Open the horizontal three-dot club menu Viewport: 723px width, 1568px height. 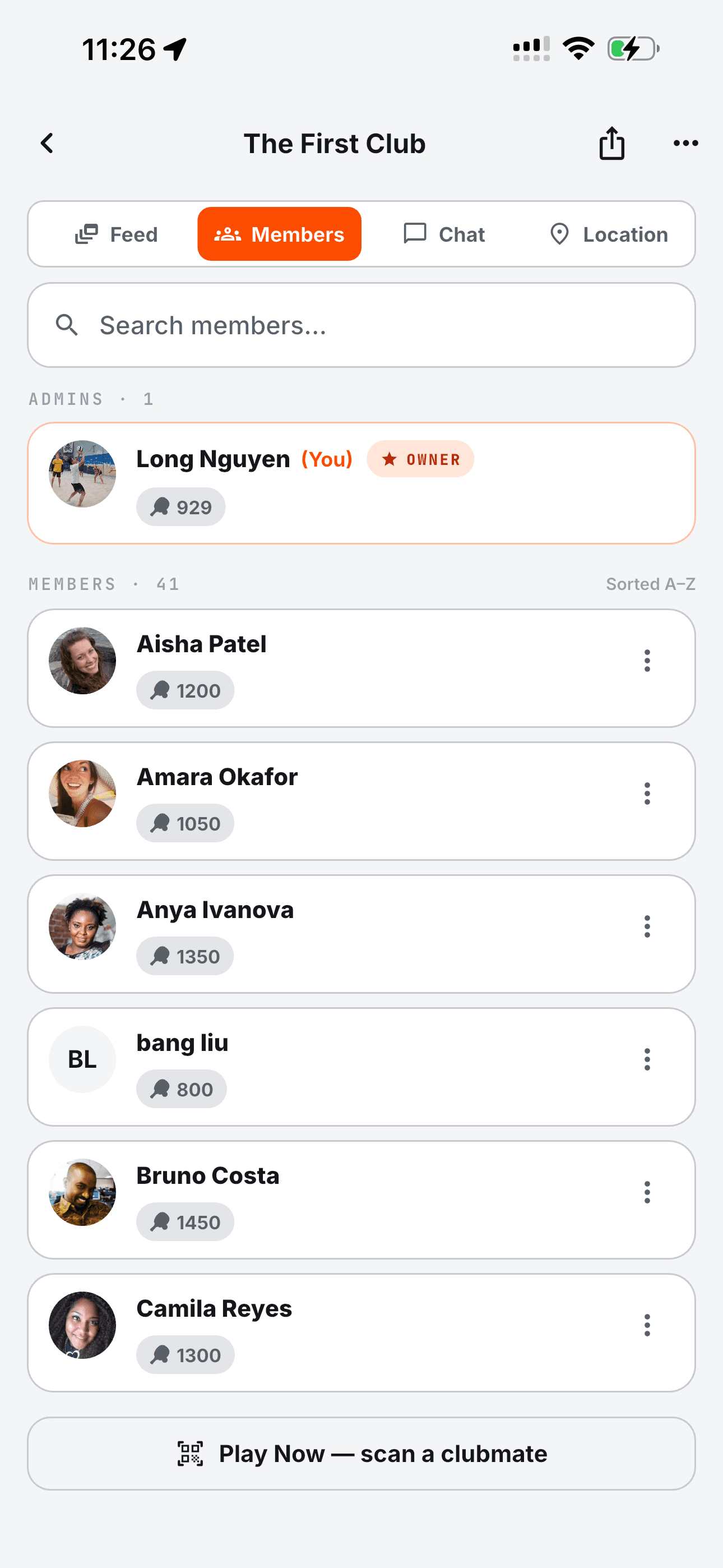[x=686, y=144]
